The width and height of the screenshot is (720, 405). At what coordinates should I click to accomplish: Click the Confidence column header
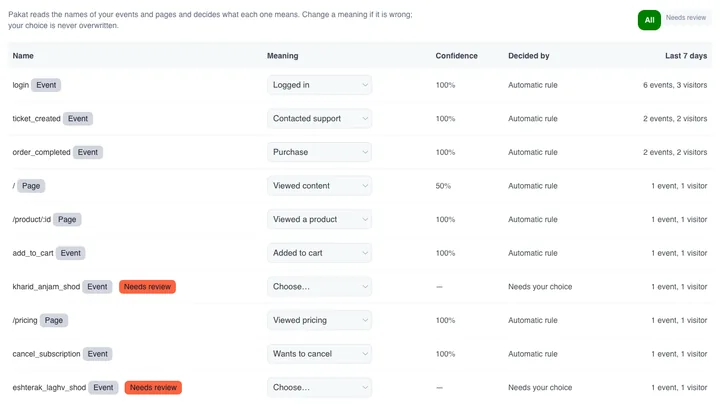(x=456, y=56)
